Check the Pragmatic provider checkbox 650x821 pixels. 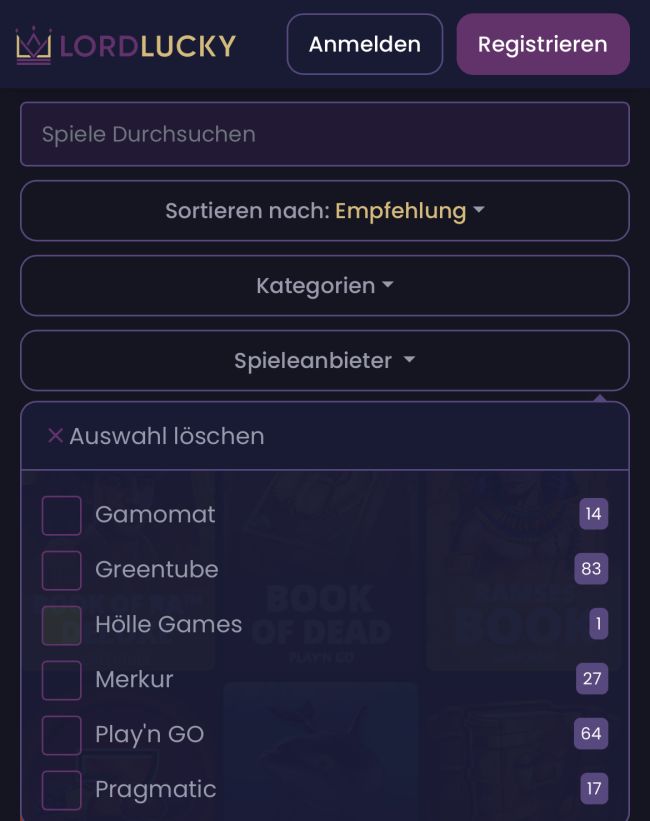coord(61,790)
